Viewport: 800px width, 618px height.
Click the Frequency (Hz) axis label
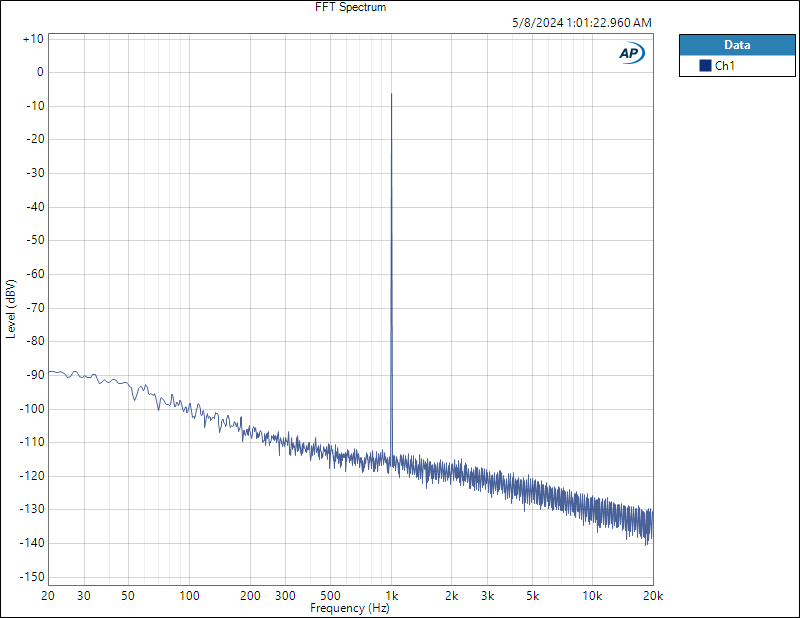coord(349,608)
